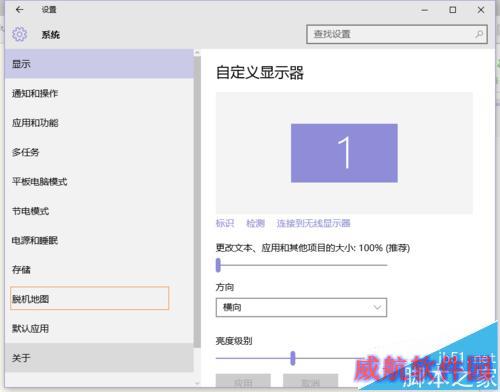Click the chevron arrow of the 横向 combo box
This screenshot has height=392, width=500.
377,307
